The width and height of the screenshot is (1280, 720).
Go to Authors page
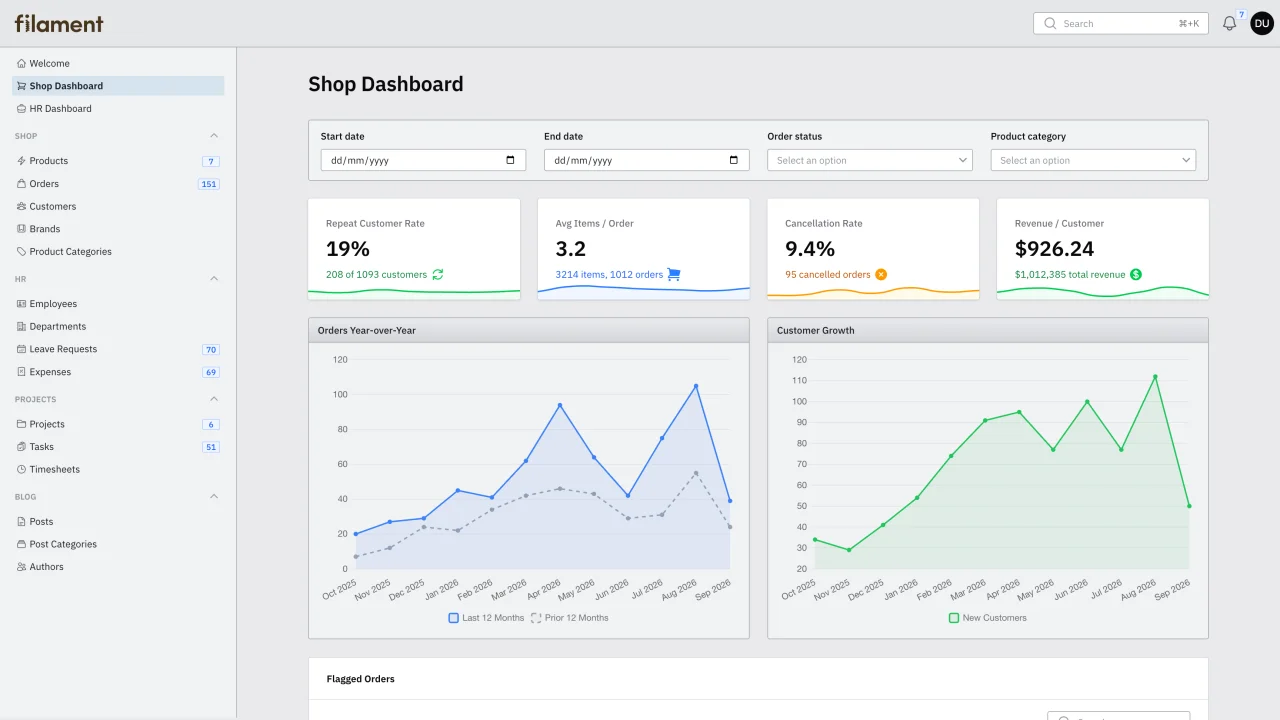click(118, 567)
